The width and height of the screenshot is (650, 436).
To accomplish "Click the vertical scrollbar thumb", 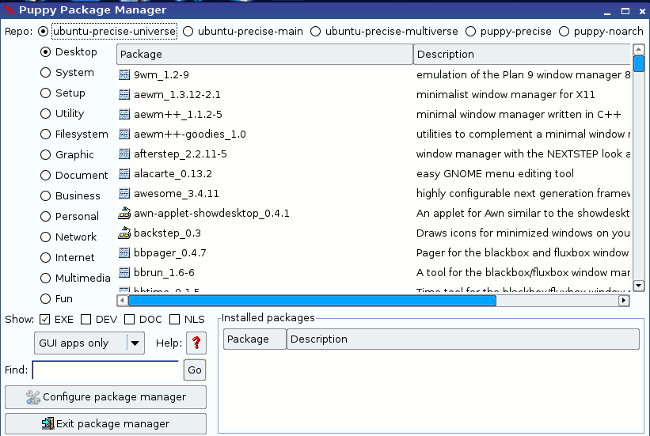I will point(639,63).
